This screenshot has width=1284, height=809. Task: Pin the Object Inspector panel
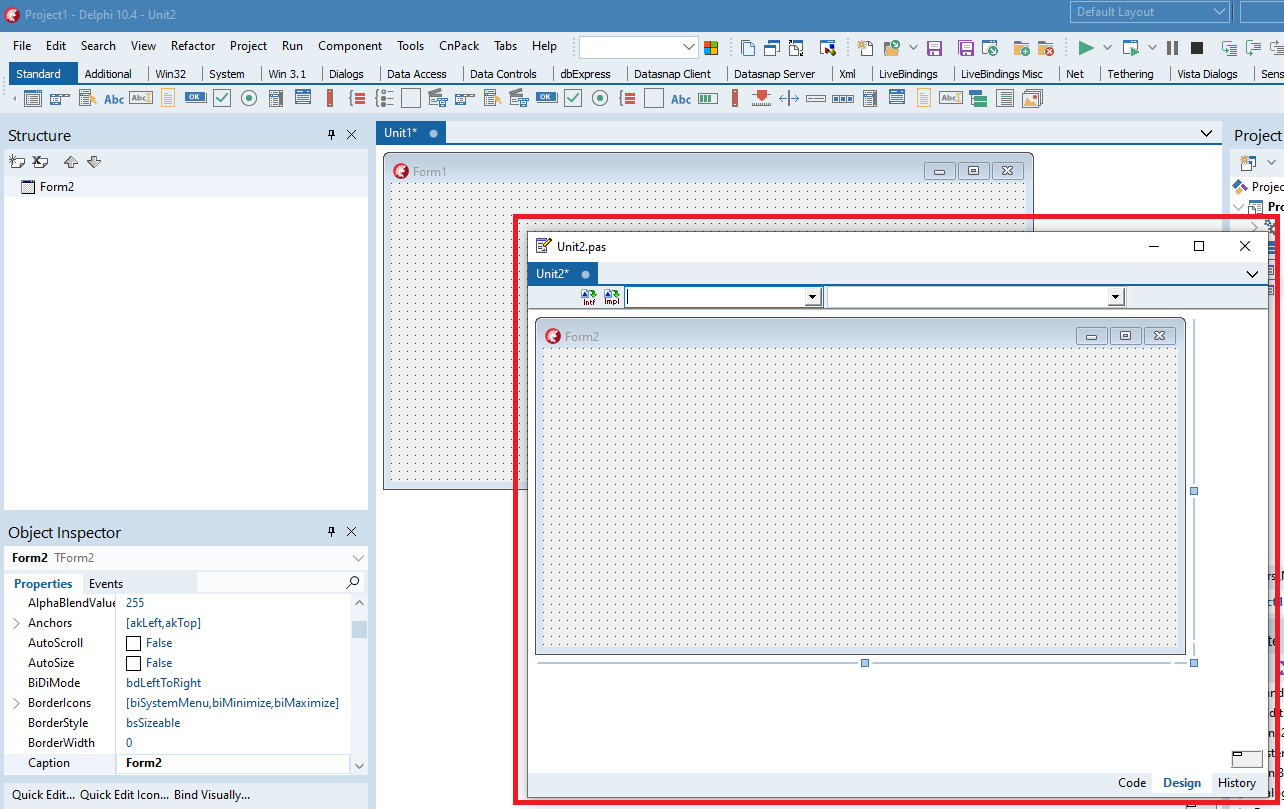point(332,532)
